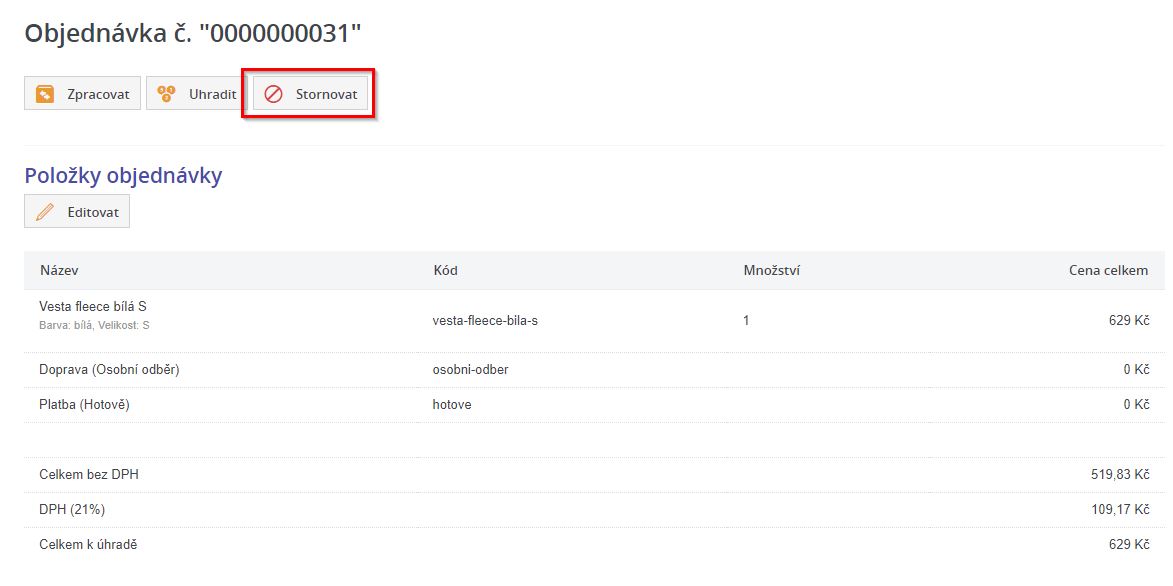Select the Platba (Hotově) row
The width and height of the screenshot is (1173, 586).
point(85,404)
